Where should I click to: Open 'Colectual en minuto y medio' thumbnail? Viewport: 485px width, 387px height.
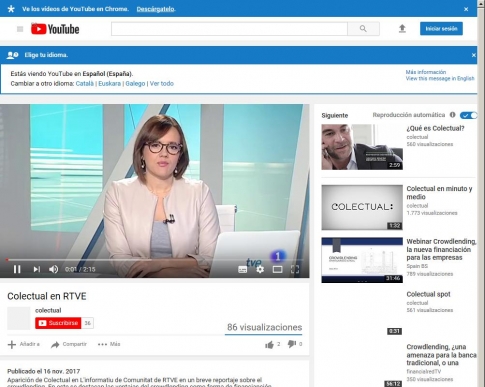[x=362, y=207]
